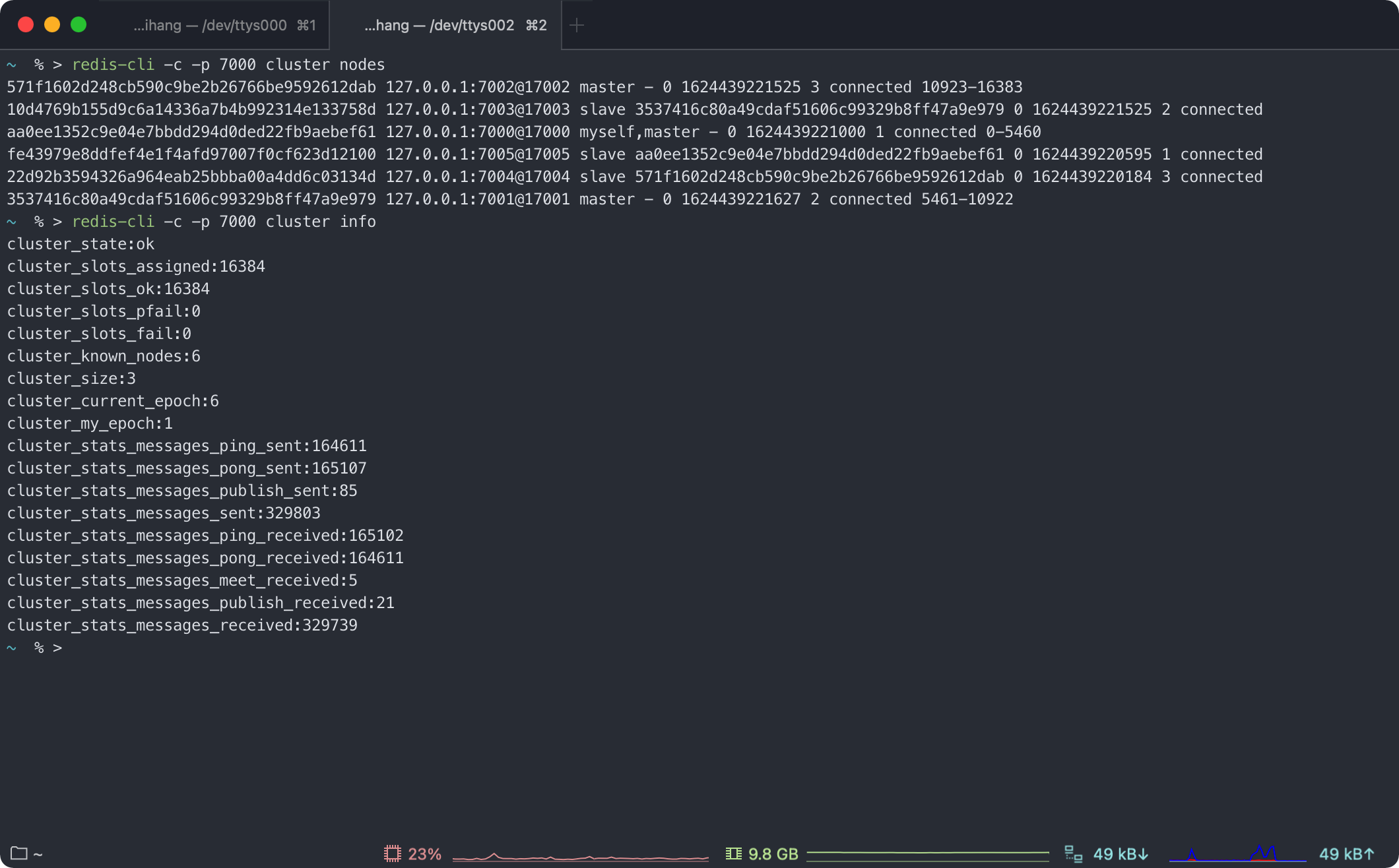Open a new terminal tab with plus

577,25
